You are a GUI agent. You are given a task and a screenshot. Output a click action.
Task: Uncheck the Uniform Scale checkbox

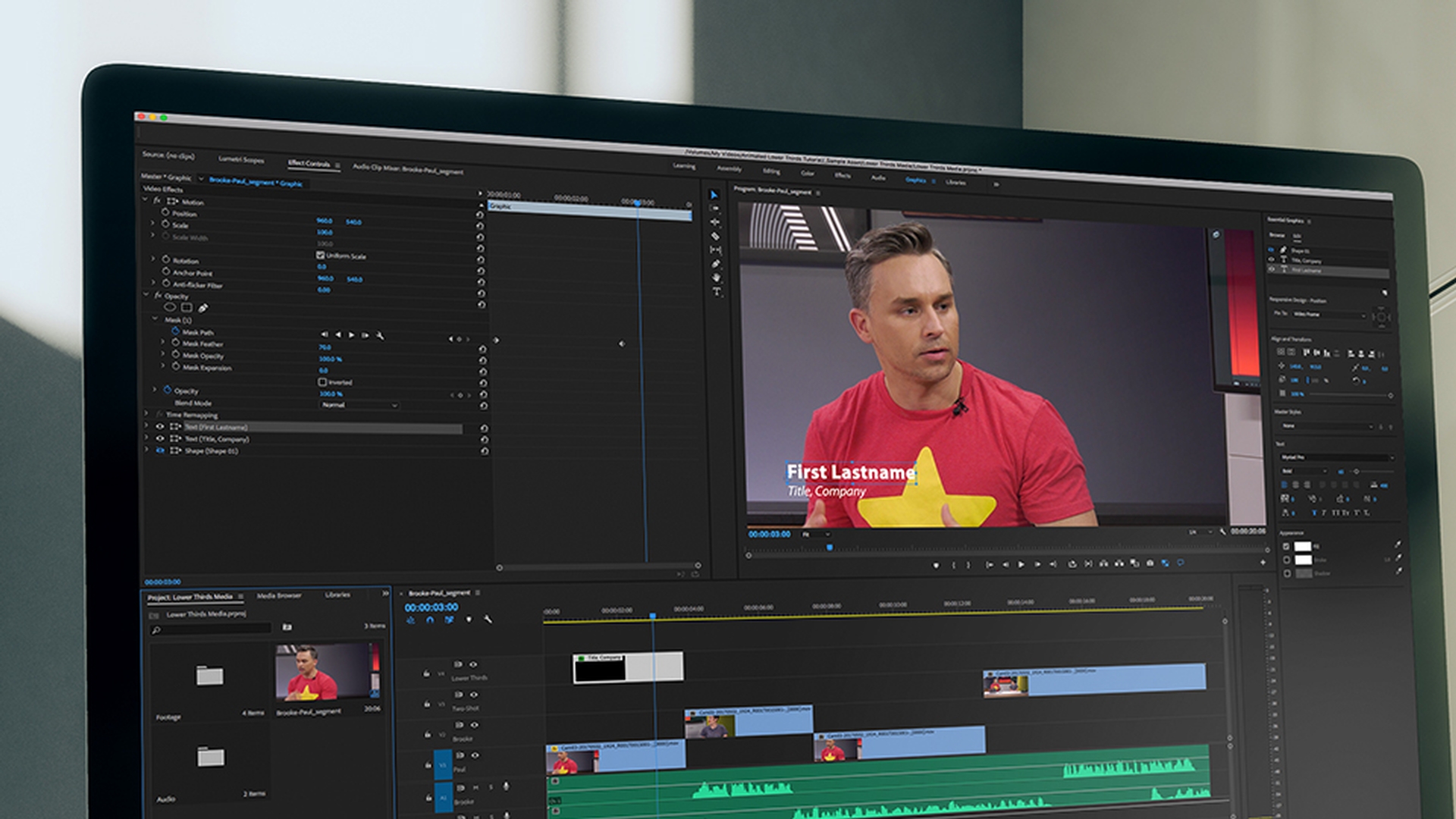coord(321,256)
